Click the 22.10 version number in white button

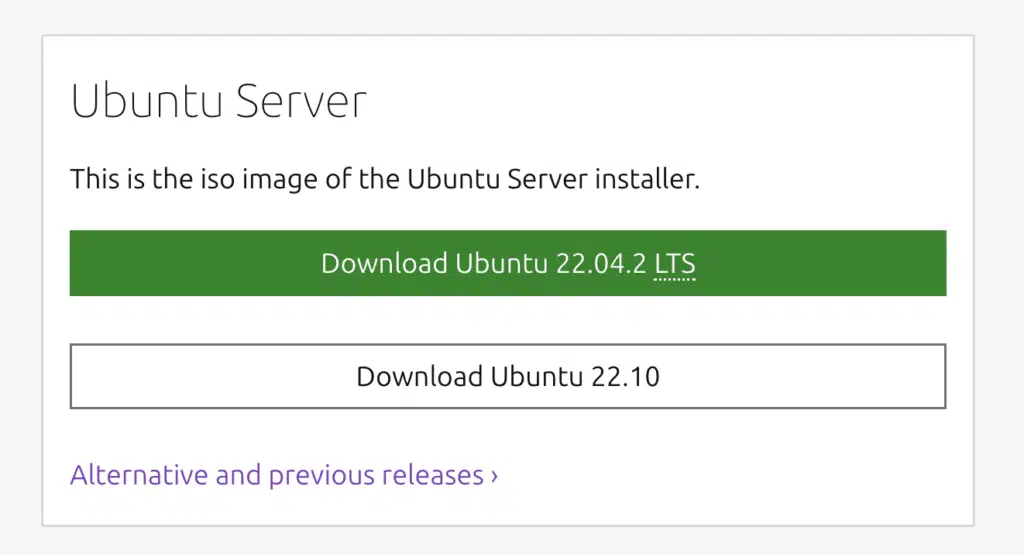pyautogui.click(x=626, y=377)
